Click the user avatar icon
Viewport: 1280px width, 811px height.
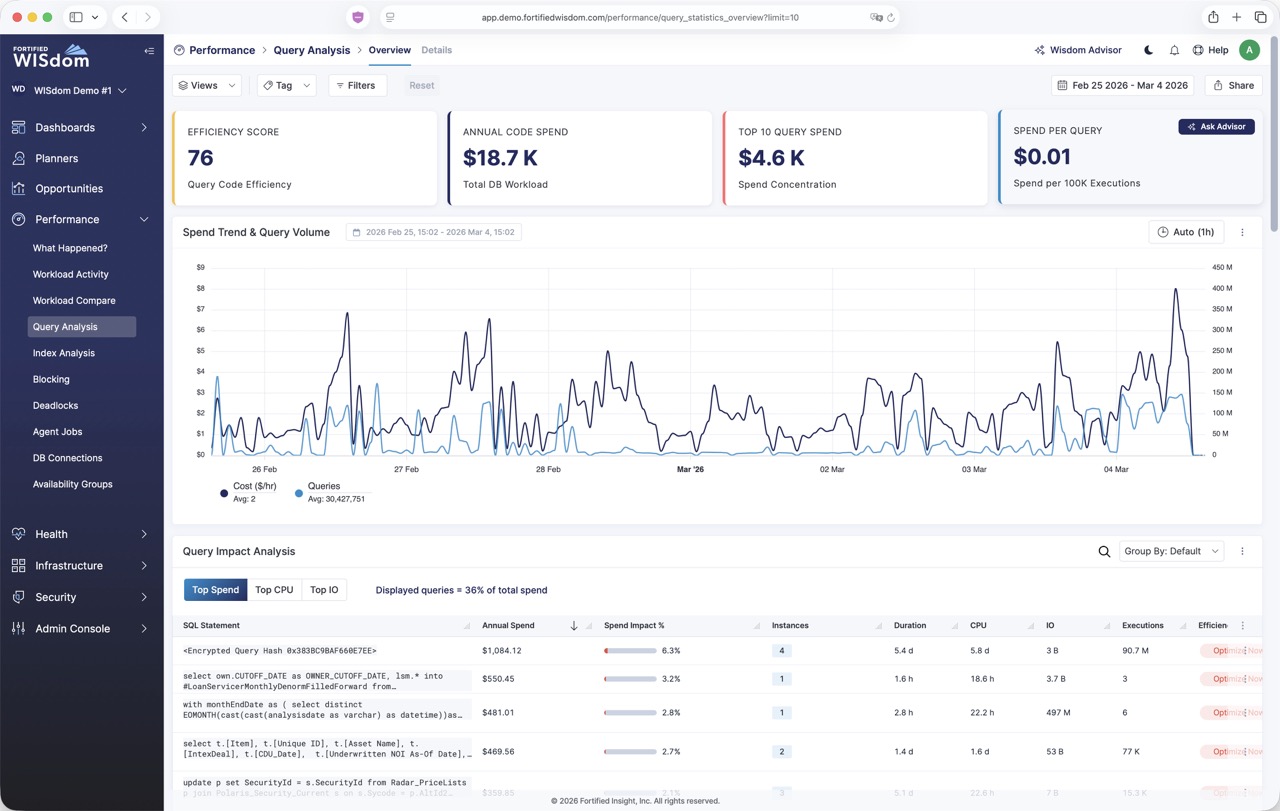[x=1249, y=50]
